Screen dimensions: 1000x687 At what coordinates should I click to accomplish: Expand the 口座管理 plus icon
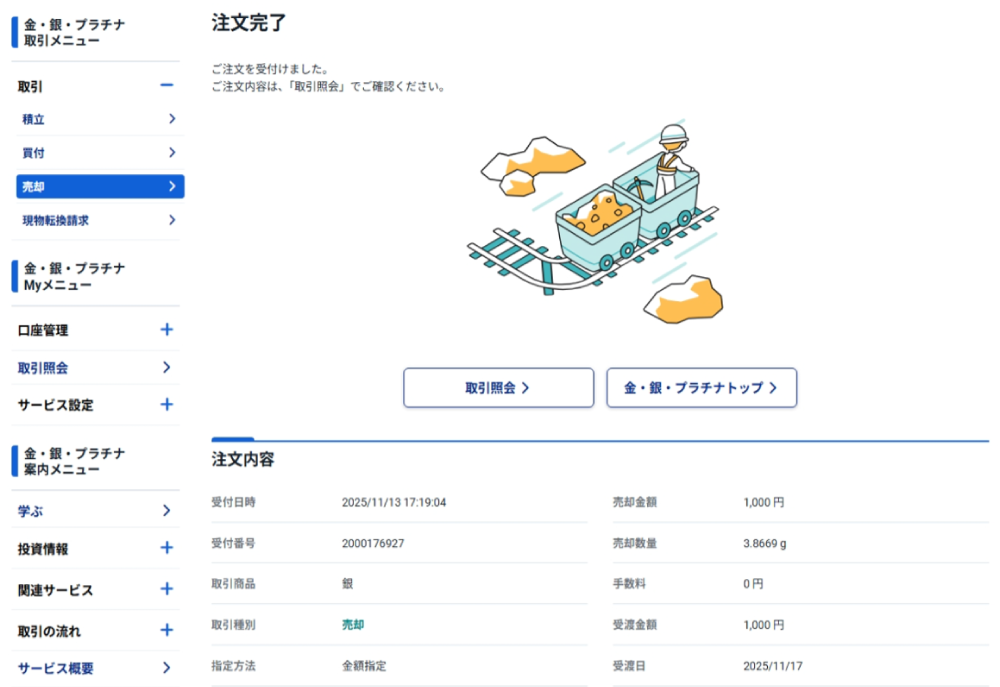pos(167,330)
